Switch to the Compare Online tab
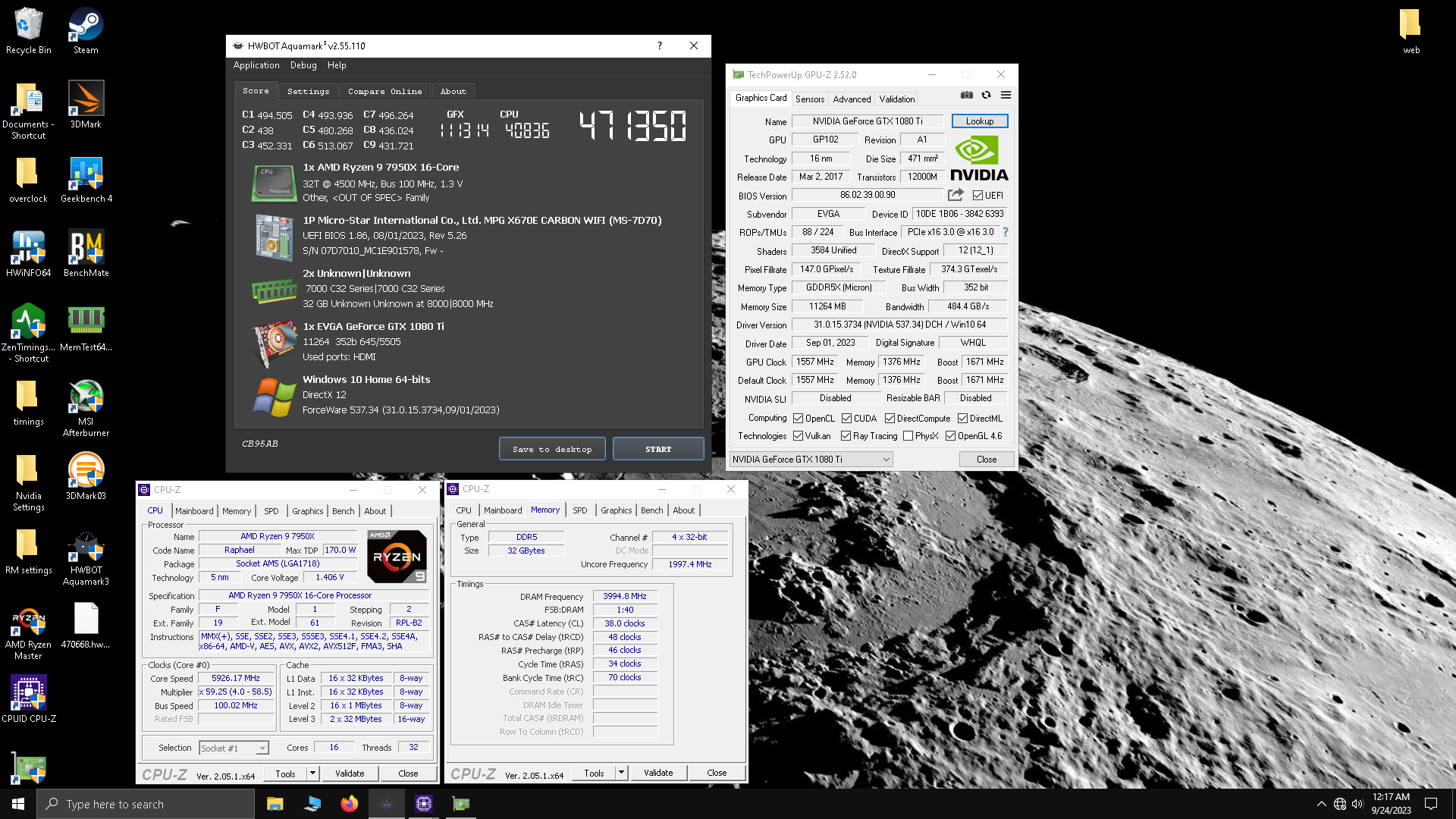This screenshot has height=819, width=1456. (385, 91)
